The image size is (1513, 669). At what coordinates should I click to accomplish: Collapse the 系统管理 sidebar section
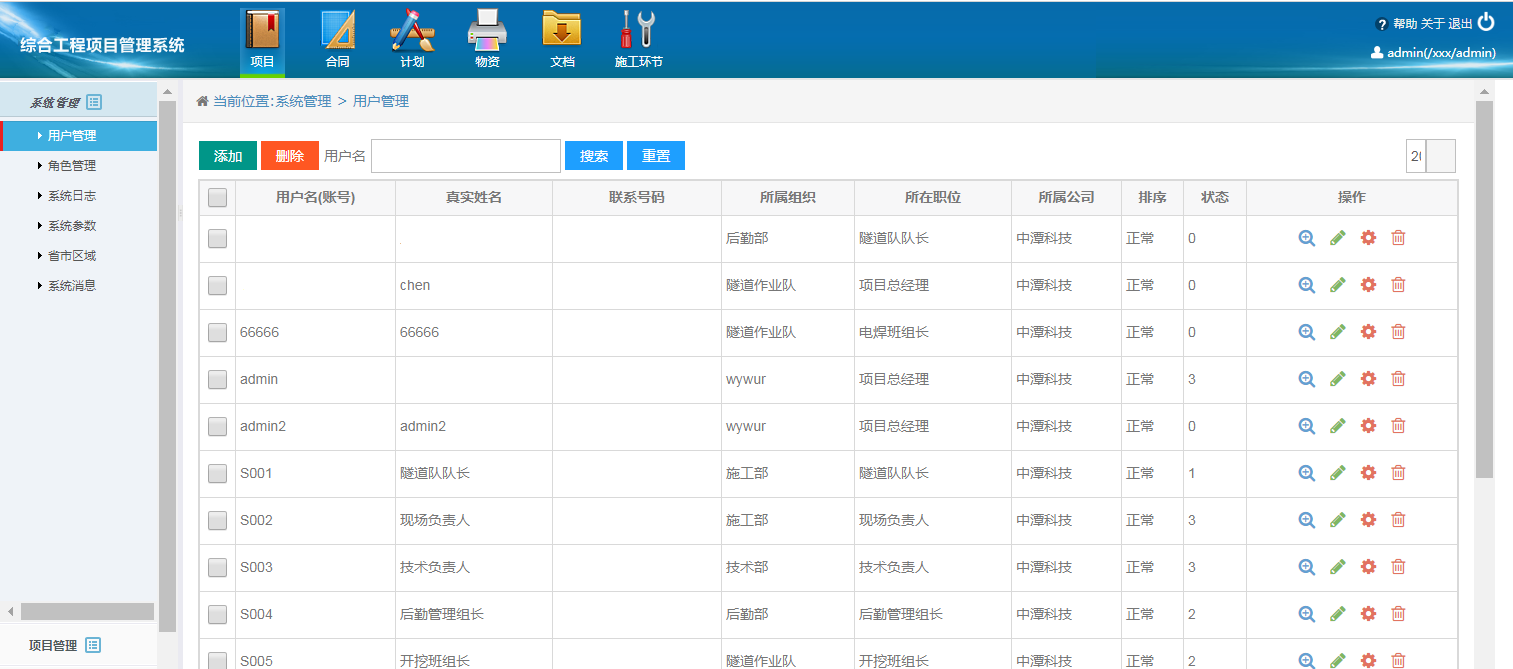(x=65, y=102)
